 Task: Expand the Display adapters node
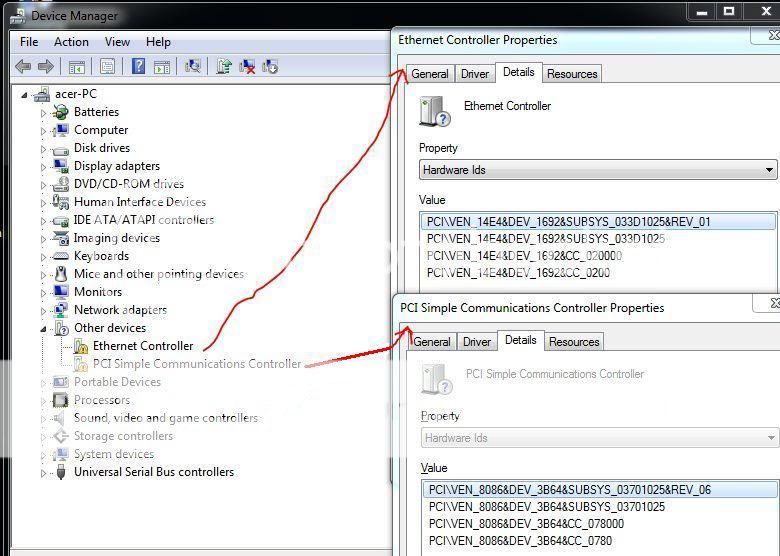(x=43, y=167)
